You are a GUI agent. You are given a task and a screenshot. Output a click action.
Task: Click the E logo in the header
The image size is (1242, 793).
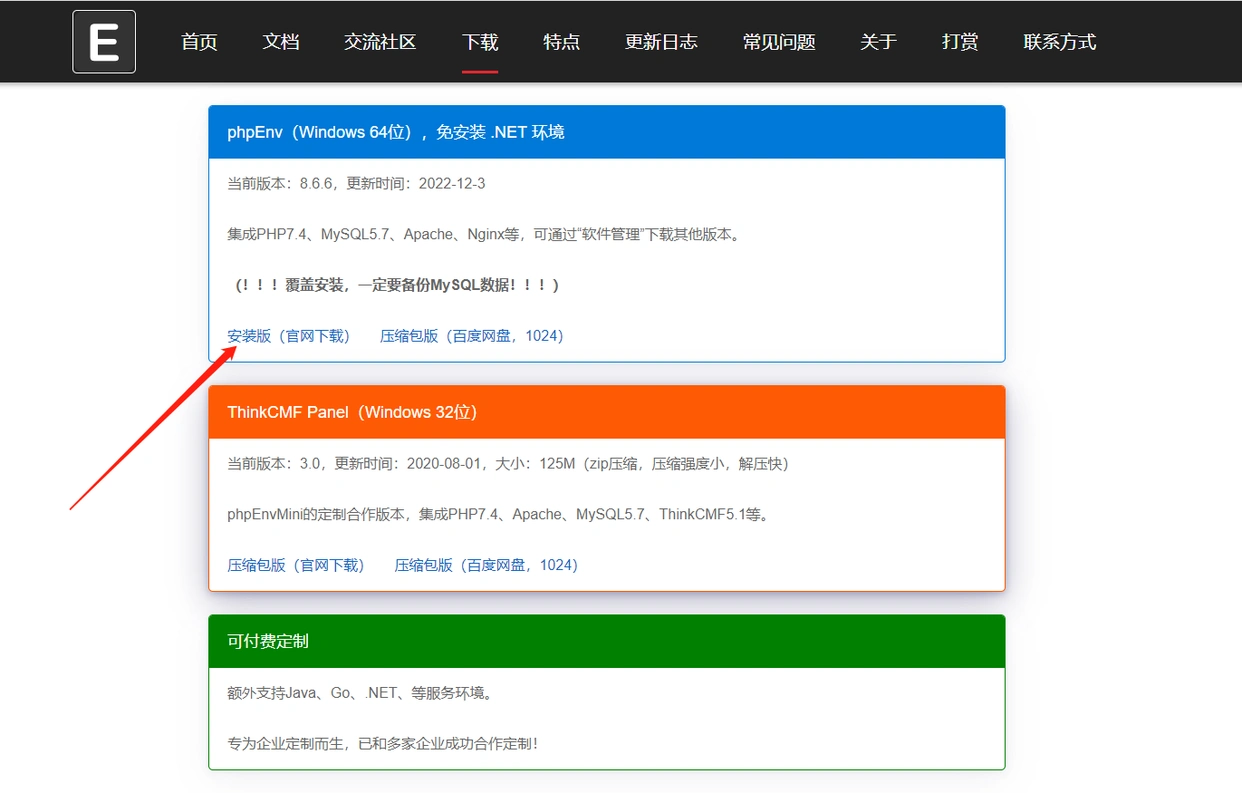(x=104, y=42)
